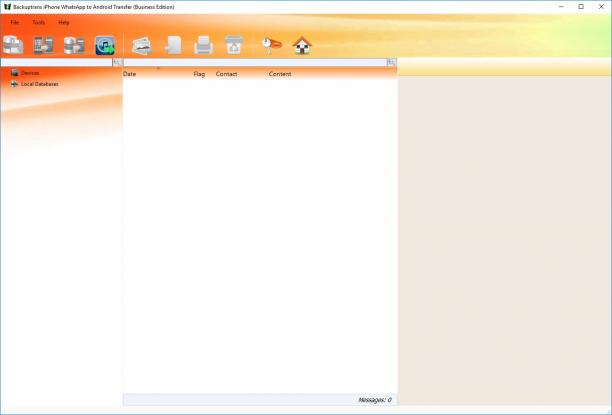Screen dimensions: 612x415
Task: Click the Backuptrans app icon in title bar
Action: point(7,7)
